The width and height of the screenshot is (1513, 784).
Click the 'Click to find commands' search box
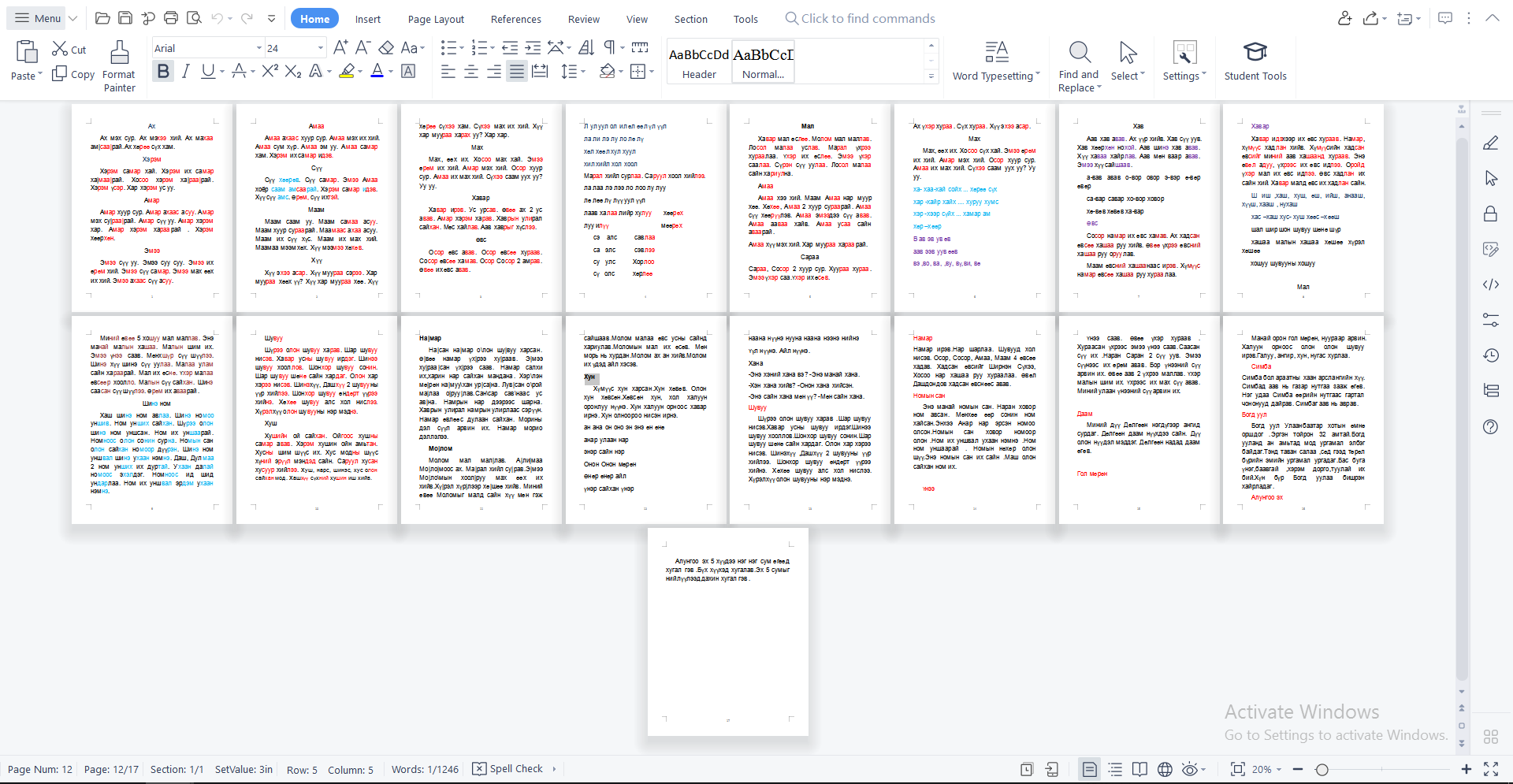[x=868, y=19]
